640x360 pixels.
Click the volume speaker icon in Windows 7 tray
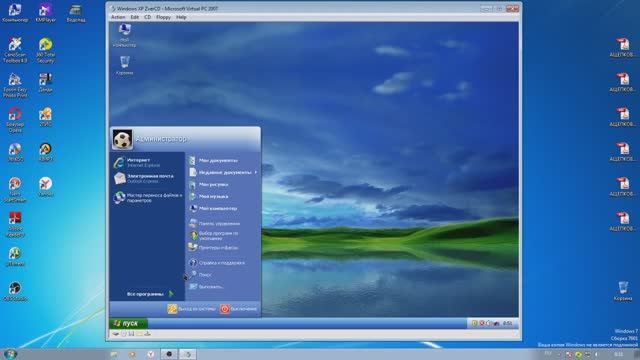[x=596, y=354]
